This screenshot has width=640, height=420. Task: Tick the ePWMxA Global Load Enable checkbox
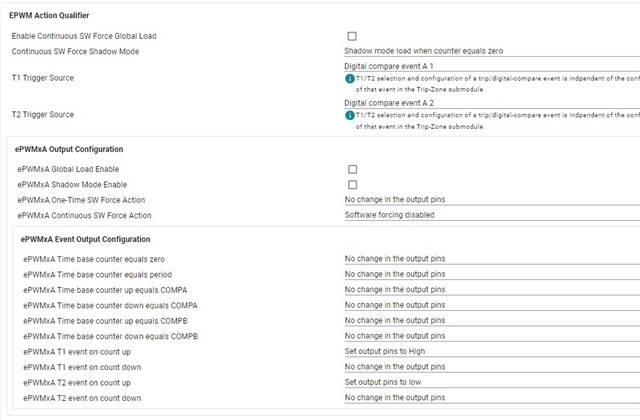[352, 169]
